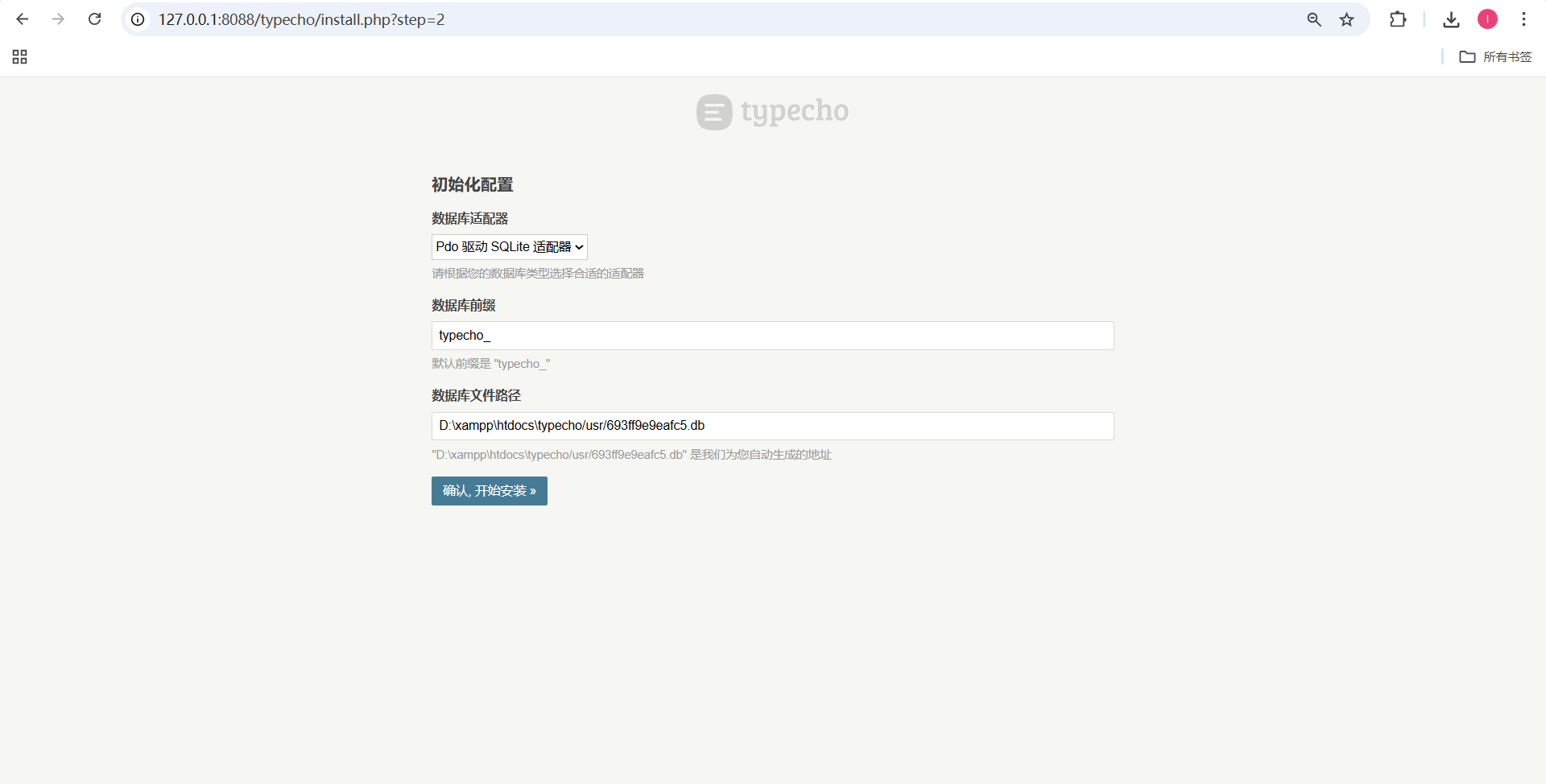Viewport: 1546px width, 784px height.
Task: Open the pink profile avatar
Action: (1487, 19)
